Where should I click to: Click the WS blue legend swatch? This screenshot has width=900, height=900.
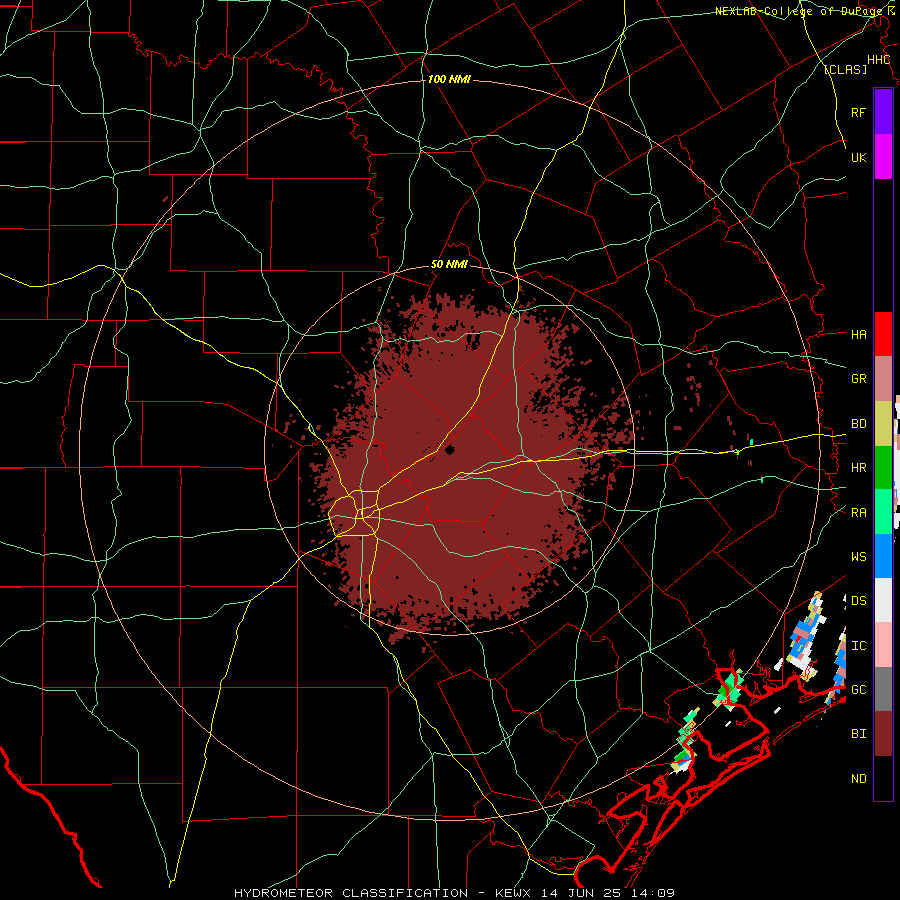coord(883,556)
